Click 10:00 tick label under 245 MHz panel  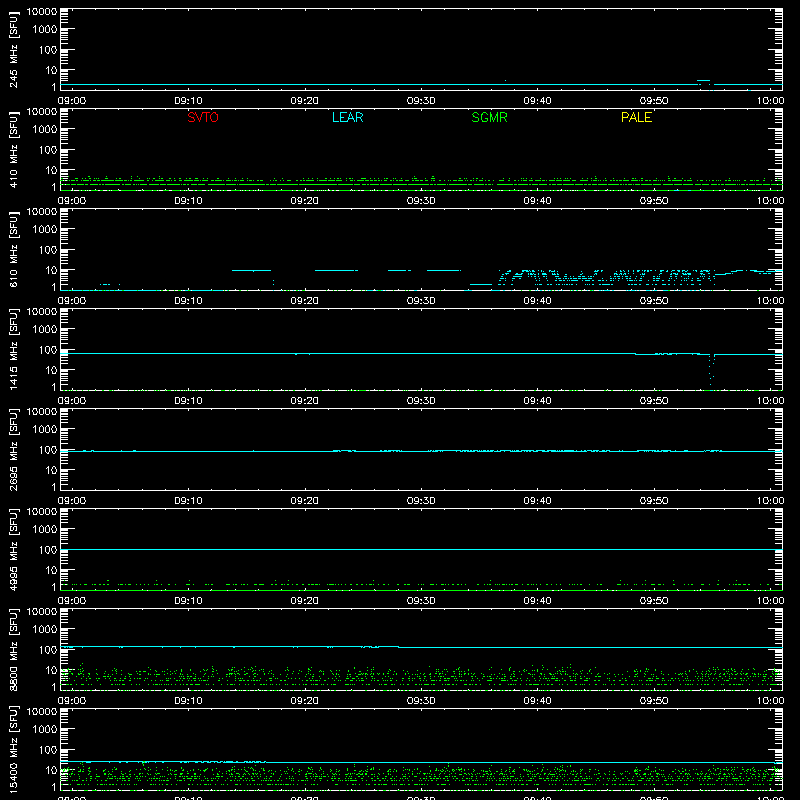pyautogui.click(x=770, y=101)
